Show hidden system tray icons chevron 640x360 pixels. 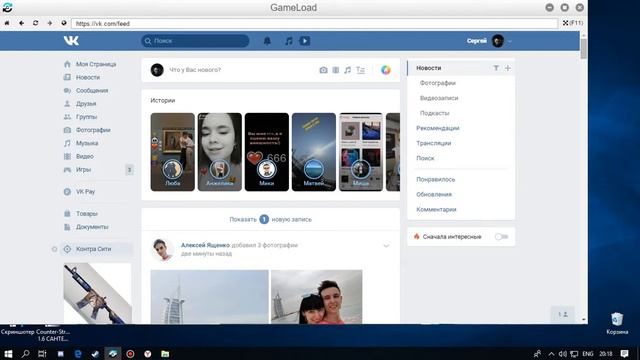pyautogui.click(x=551, y=353)
